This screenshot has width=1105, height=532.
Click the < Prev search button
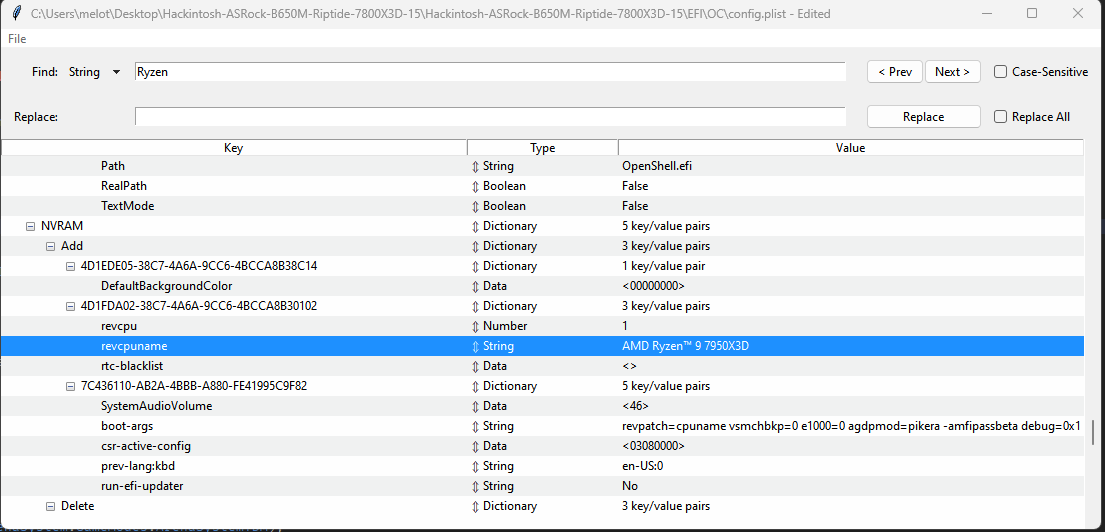pos(894,72)
